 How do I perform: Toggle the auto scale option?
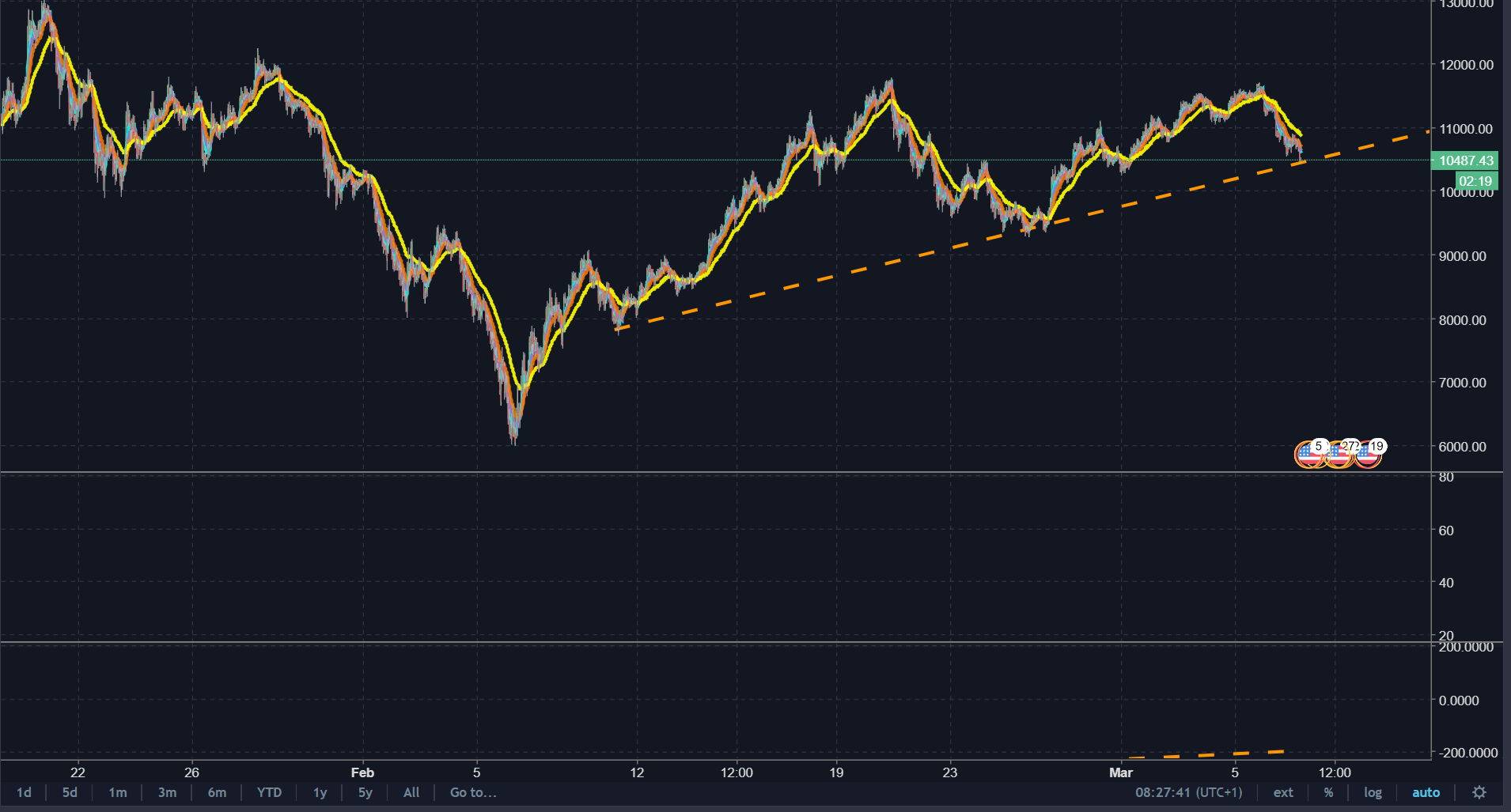tap(1426, 792)
